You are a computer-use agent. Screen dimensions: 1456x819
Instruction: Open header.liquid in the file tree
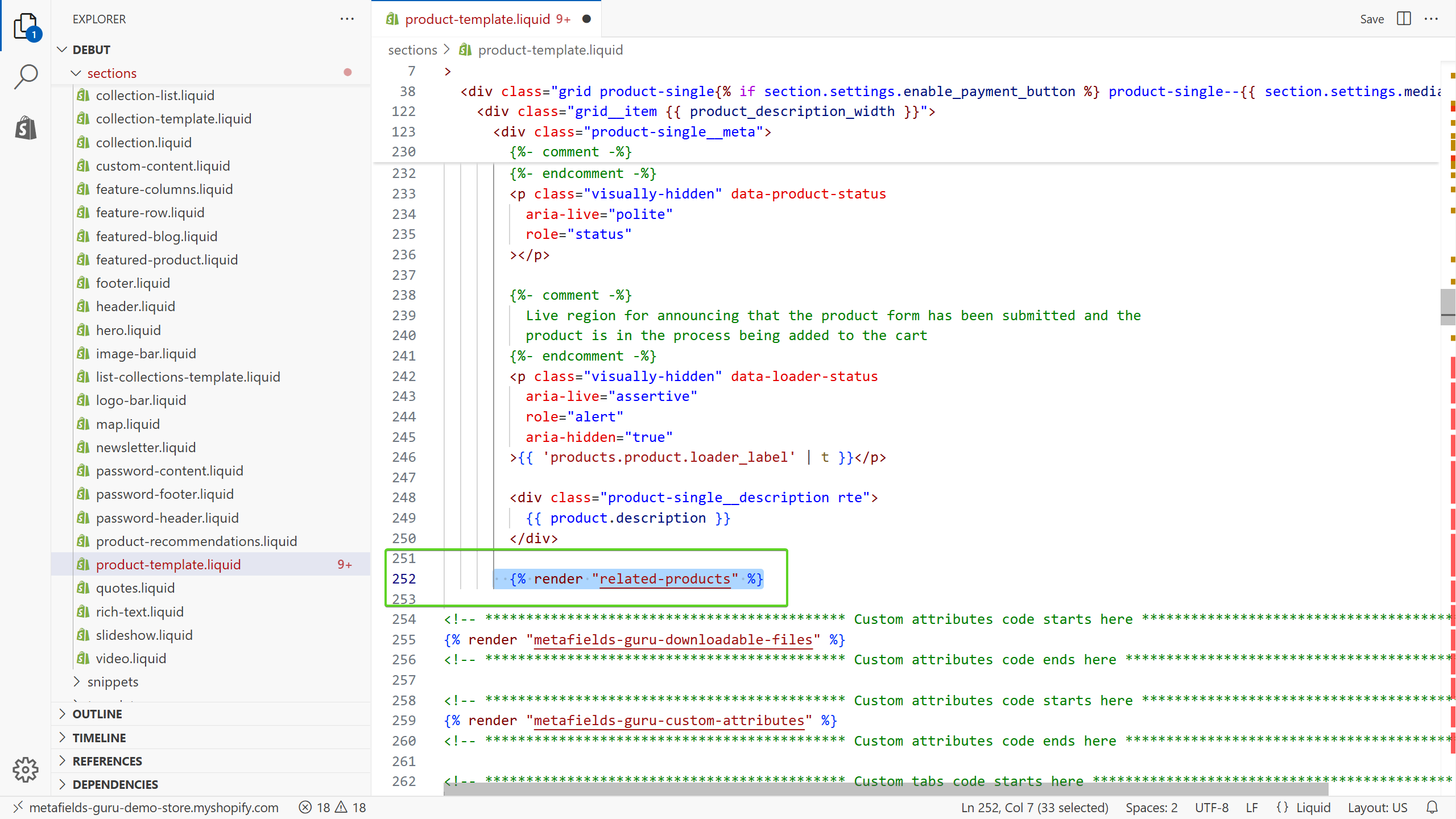click(135, 307)
